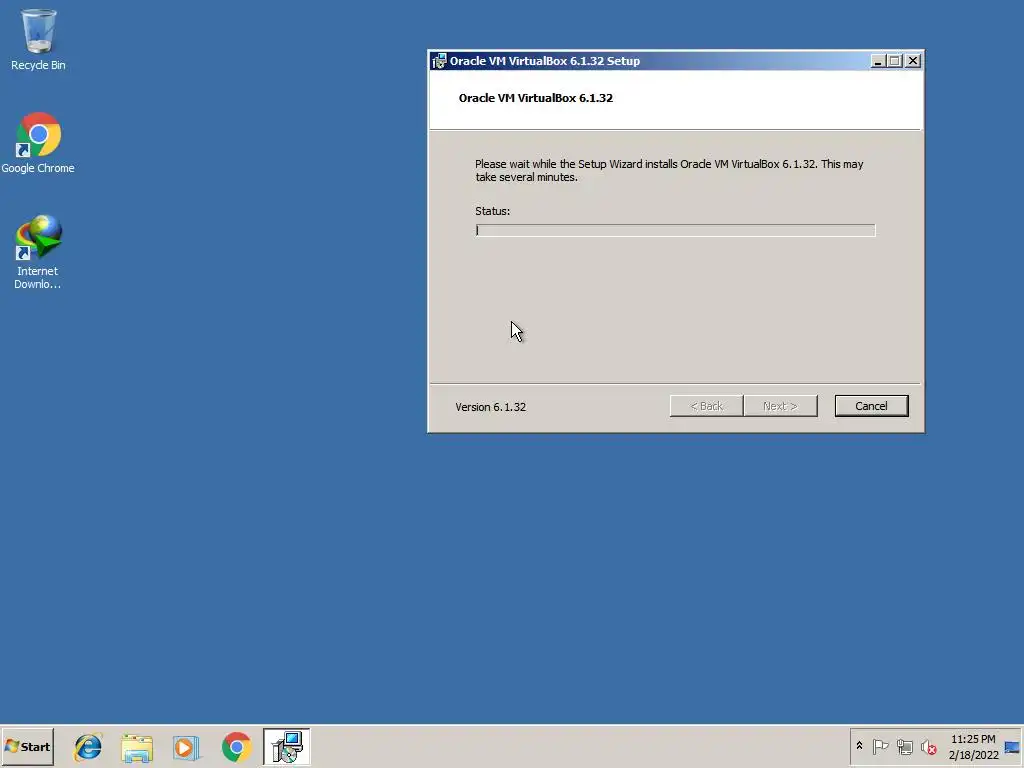Minimize the VirtualBox Setup window
The image size is (1024, 768).
tap(878, 61)
